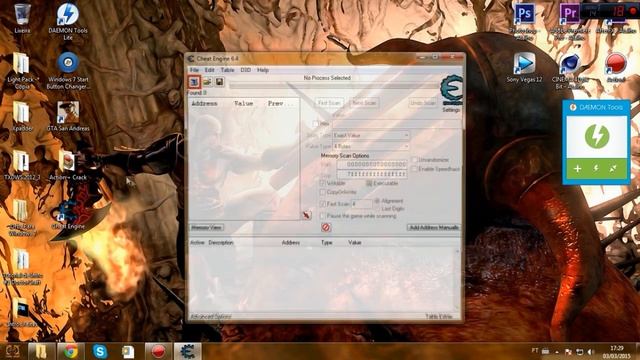Launch GTA San Andreas desktop shortcut
The image size is (640, 360).
pyautogui.click(x=68, y=116)
